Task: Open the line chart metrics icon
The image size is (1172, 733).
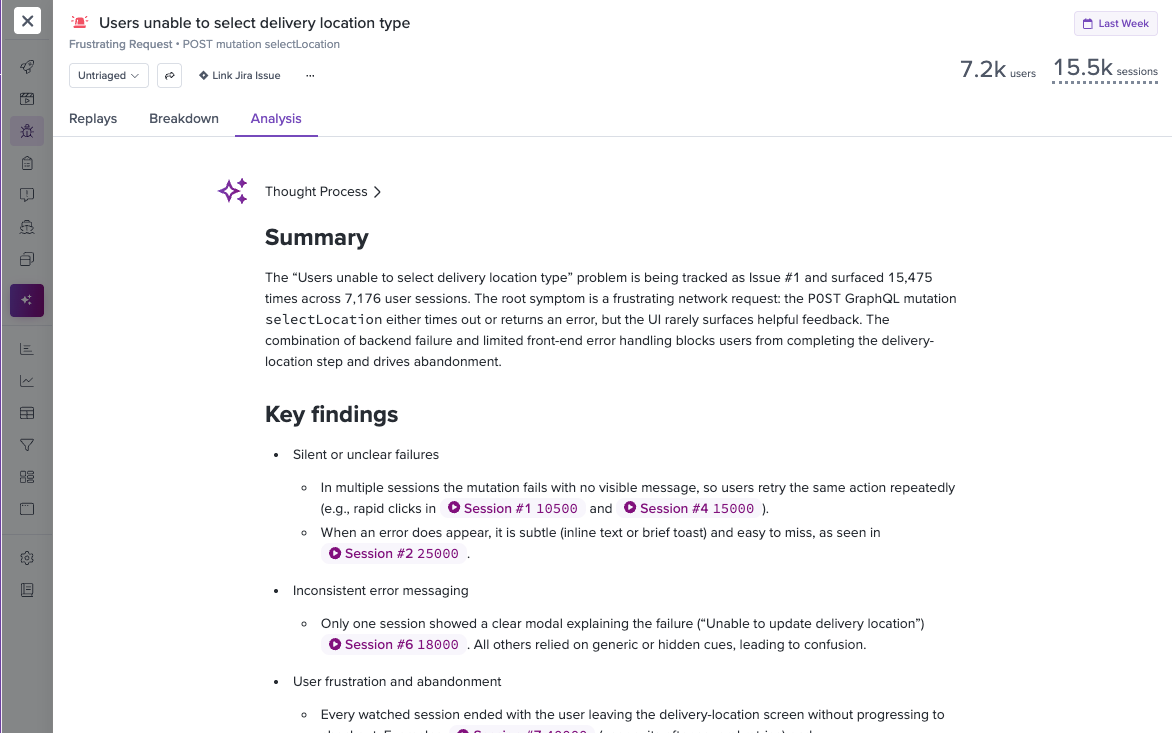Action: (26, 380)
